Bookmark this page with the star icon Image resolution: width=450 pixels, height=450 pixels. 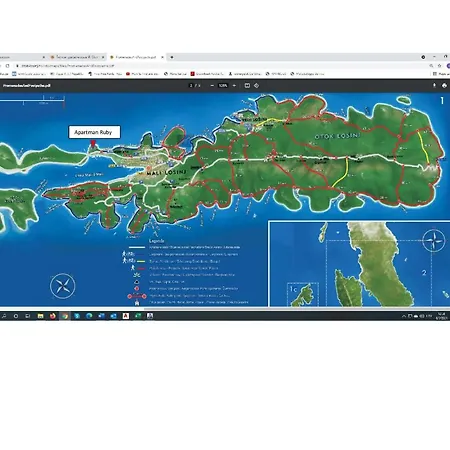(x=439, y=66)
